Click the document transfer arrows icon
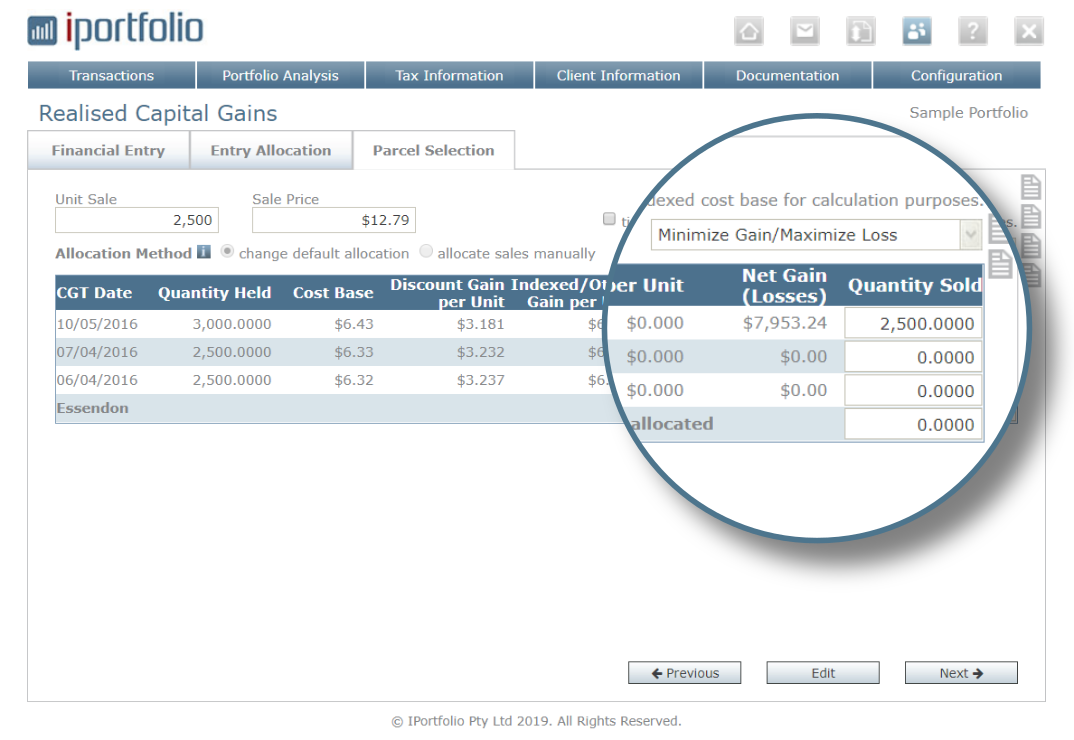This screenshot has height=740, width=1074. pos(860,32)
